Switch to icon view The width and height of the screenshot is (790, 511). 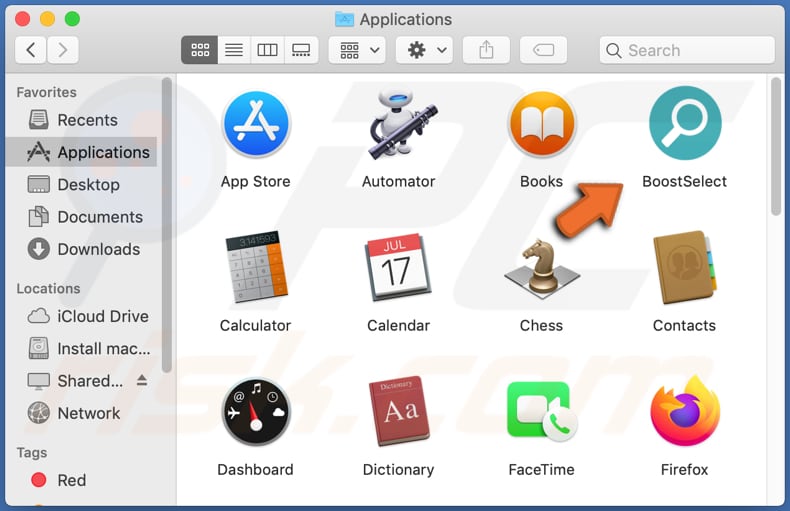pos(200,50)
